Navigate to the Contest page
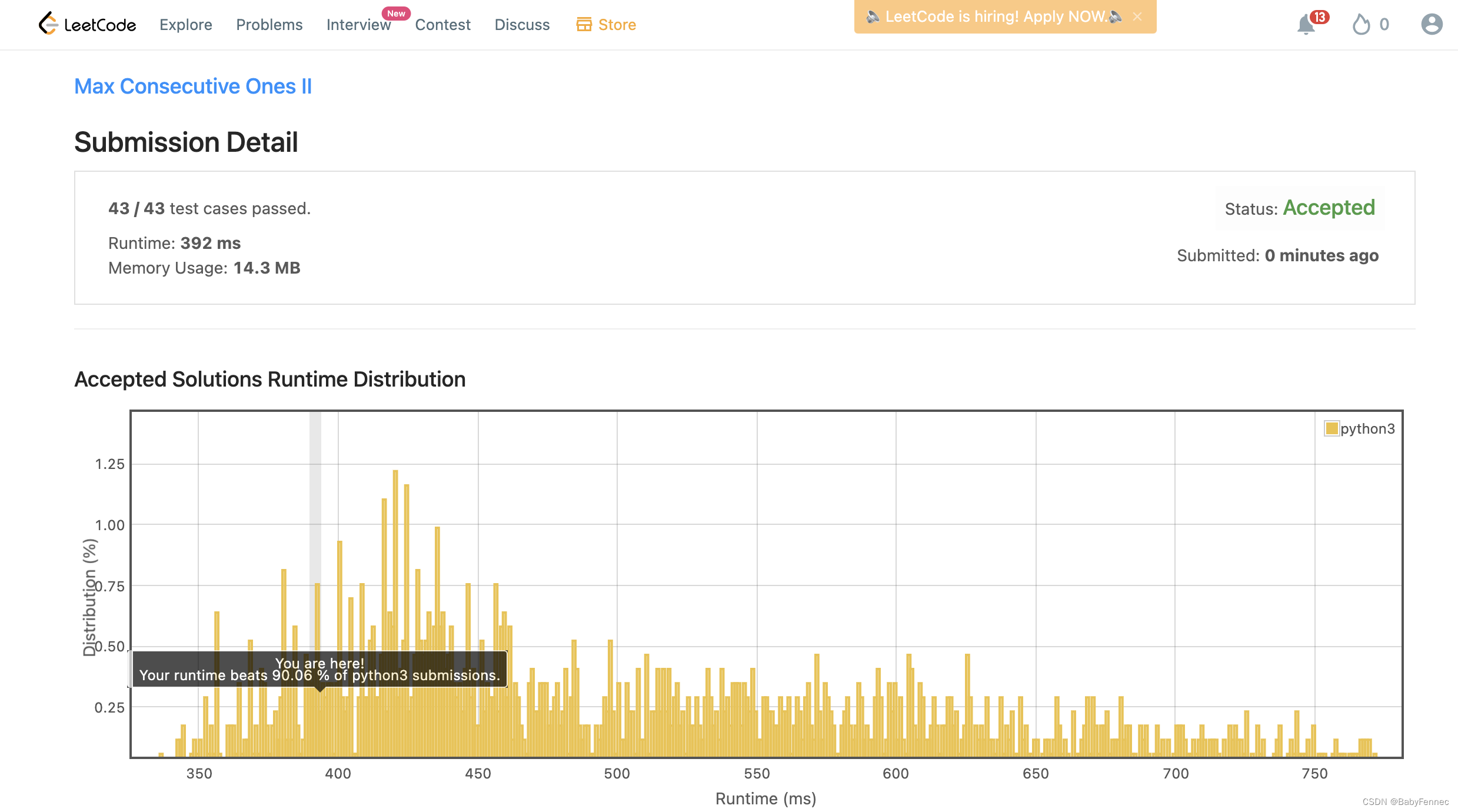 point(442,25)
